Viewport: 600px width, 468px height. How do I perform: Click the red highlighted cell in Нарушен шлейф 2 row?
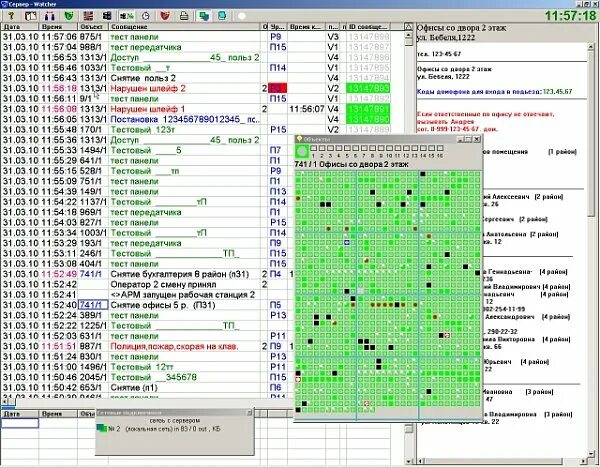click(277, 88)
